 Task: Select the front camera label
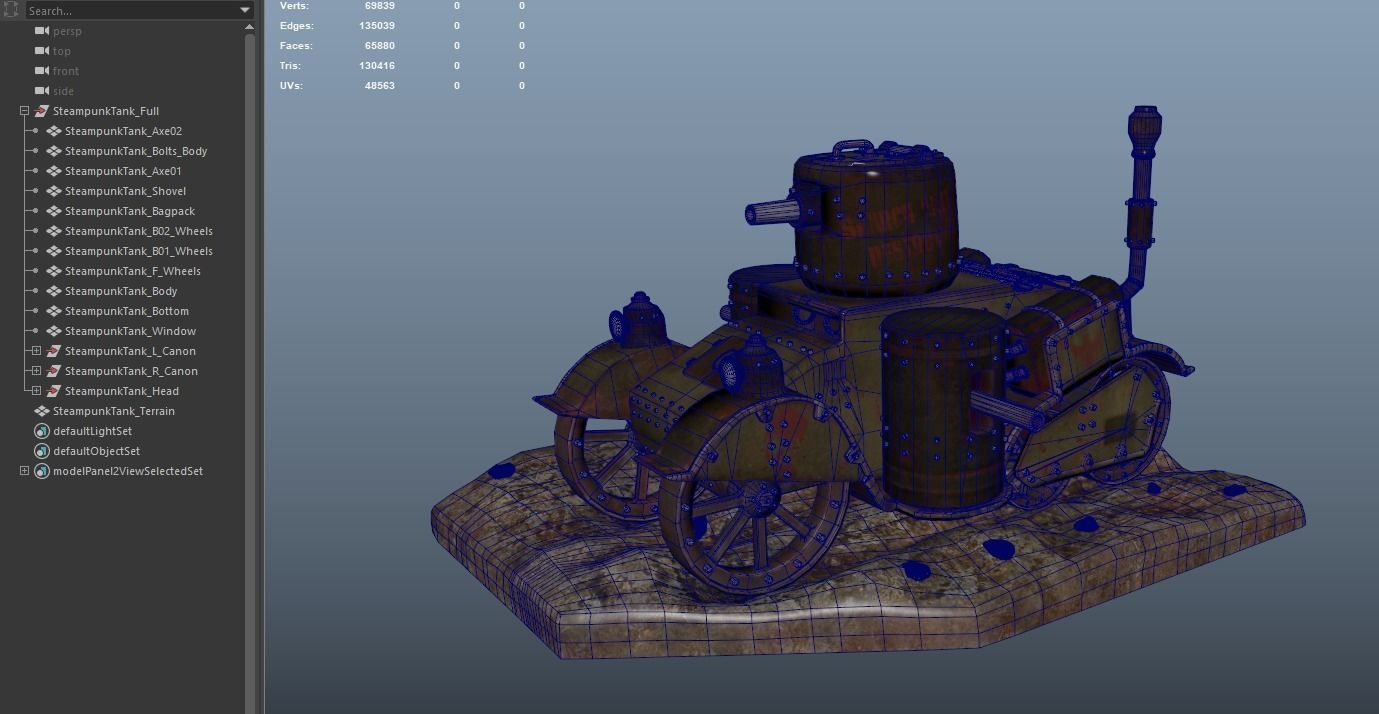(66, 71)
